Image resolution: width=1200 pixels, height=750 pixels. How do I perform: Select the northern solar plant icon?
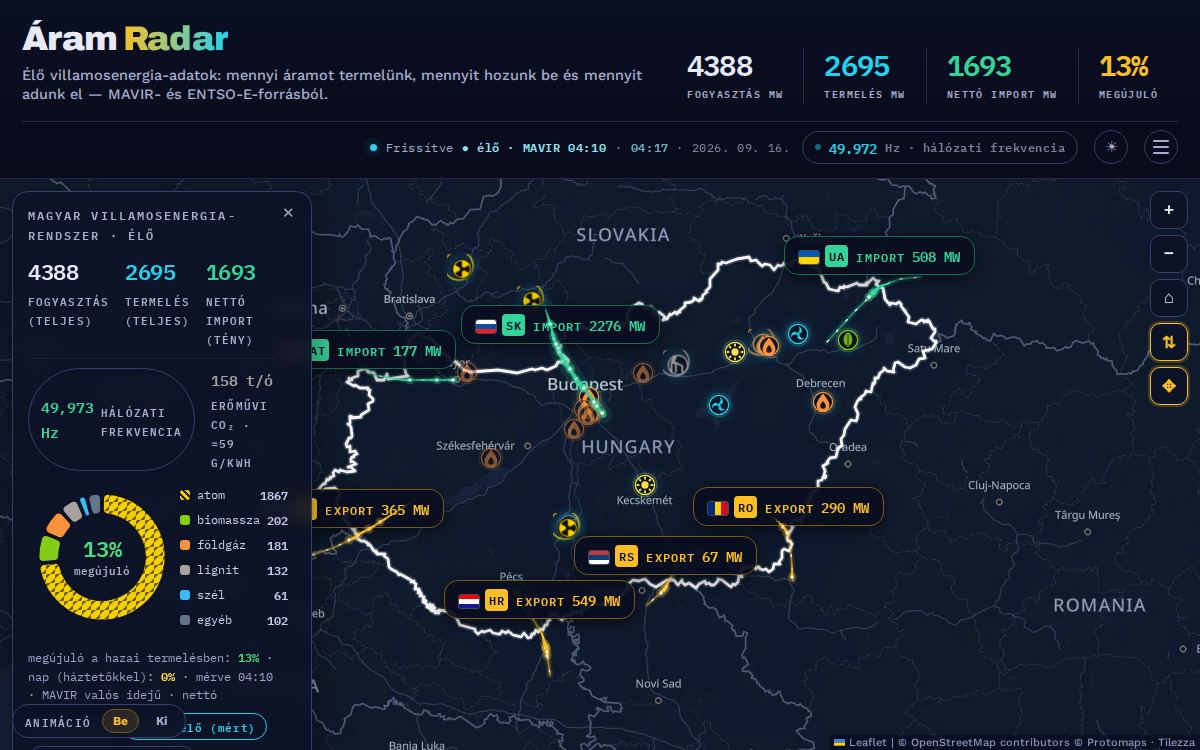736,351
